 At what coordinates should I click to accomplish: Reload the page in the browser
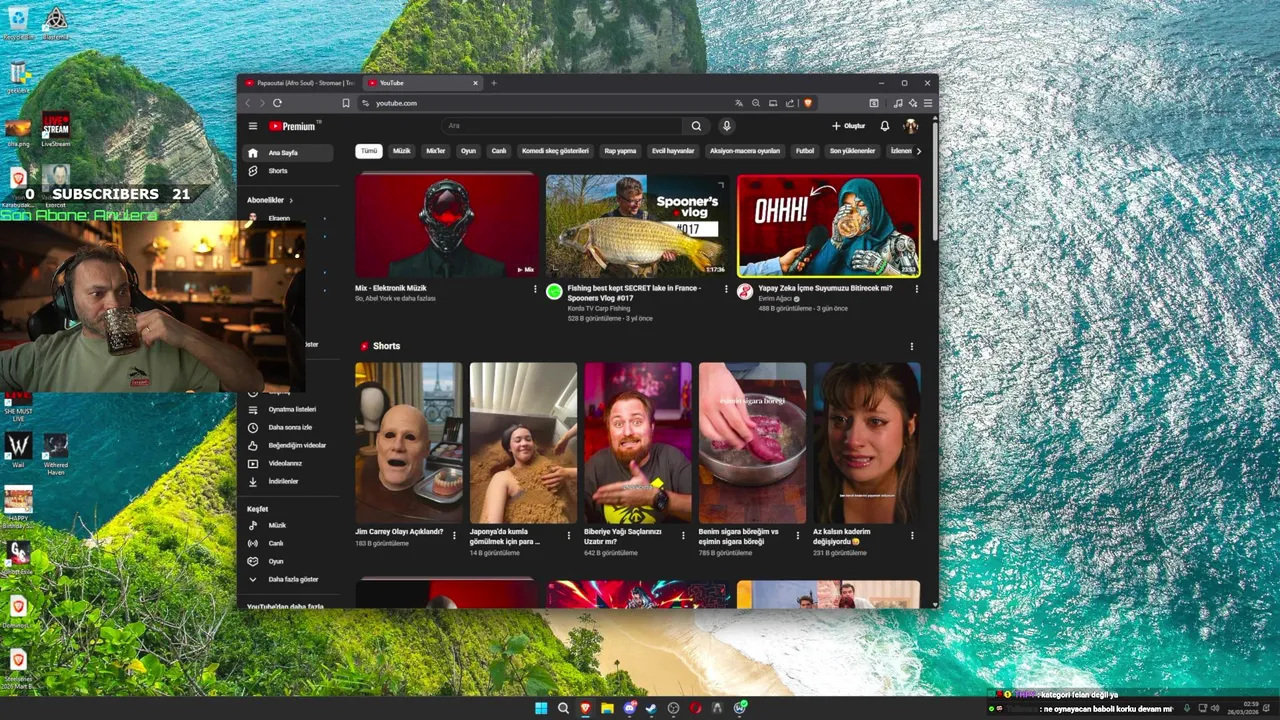(277, 103)
